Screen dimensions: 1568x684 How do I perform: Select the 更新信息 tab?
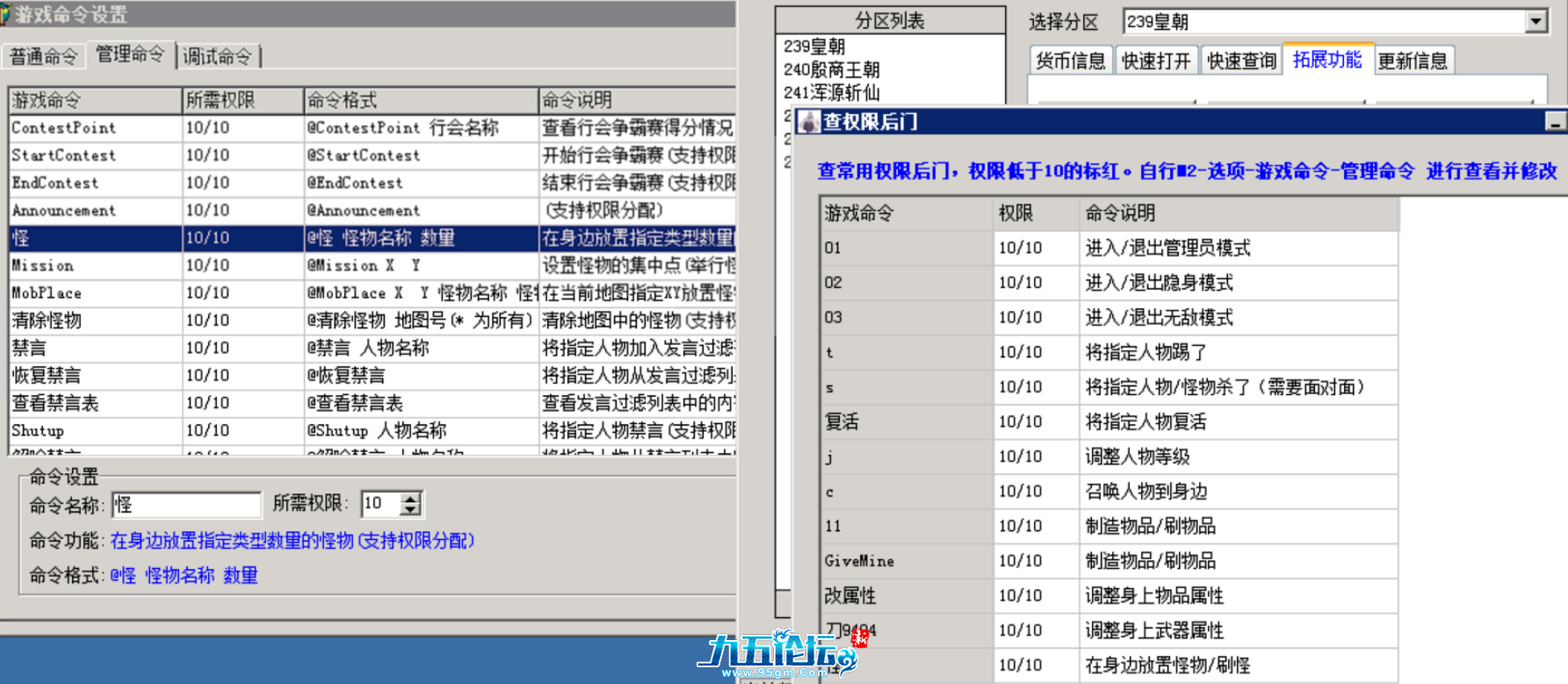pyautogui.click(x=1412, y=61)
